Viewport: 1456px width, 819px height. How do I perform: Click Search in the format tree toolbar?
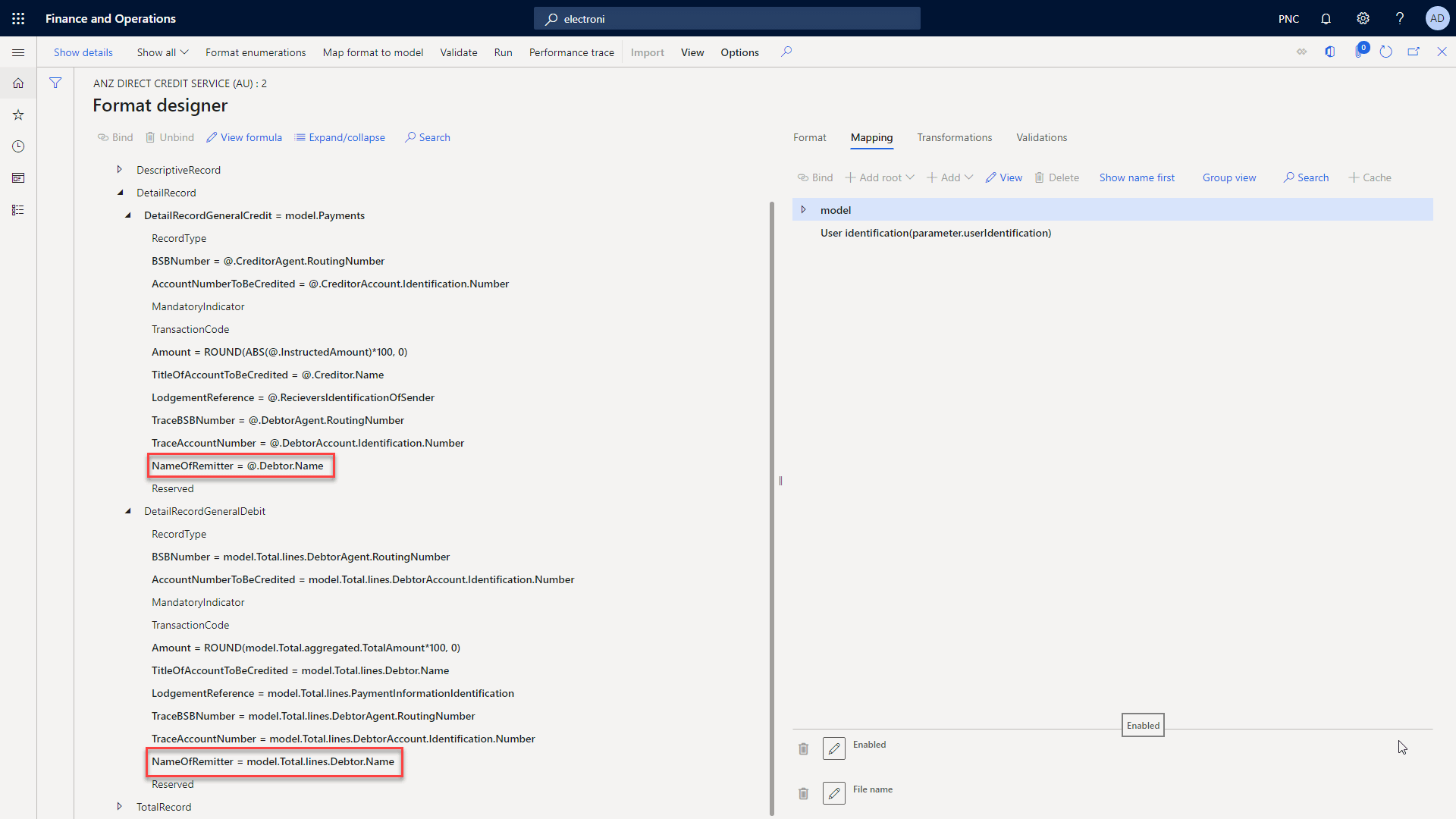pos(428,137)
